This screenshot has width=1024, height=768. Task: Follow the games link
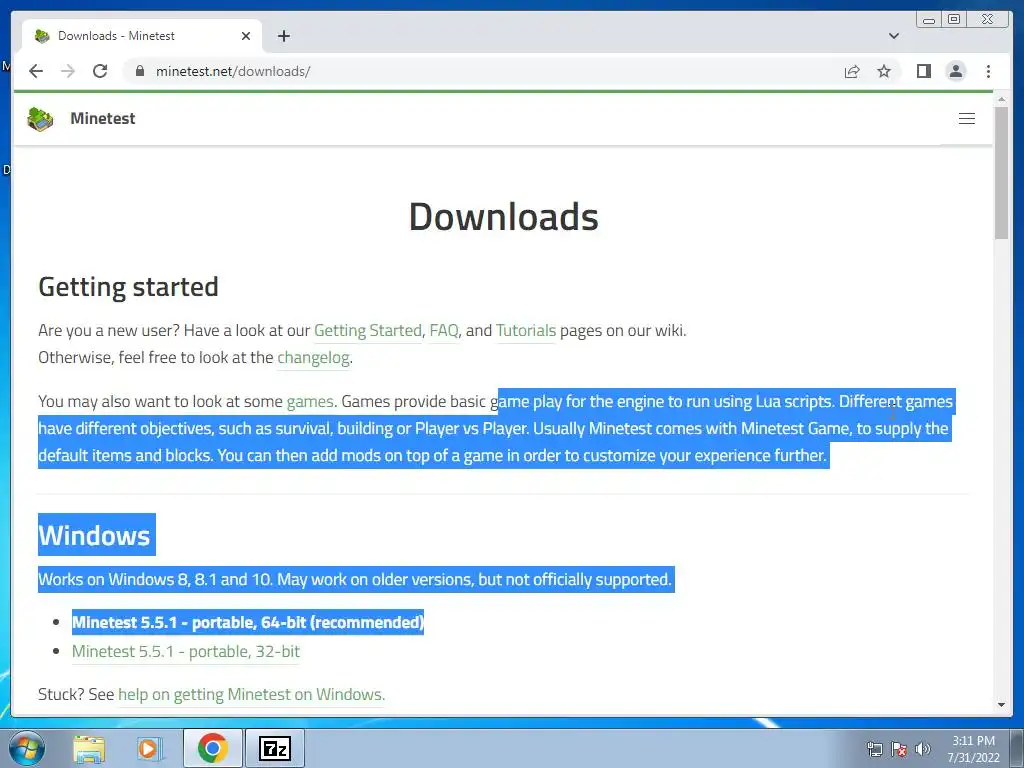pos(310,402)
